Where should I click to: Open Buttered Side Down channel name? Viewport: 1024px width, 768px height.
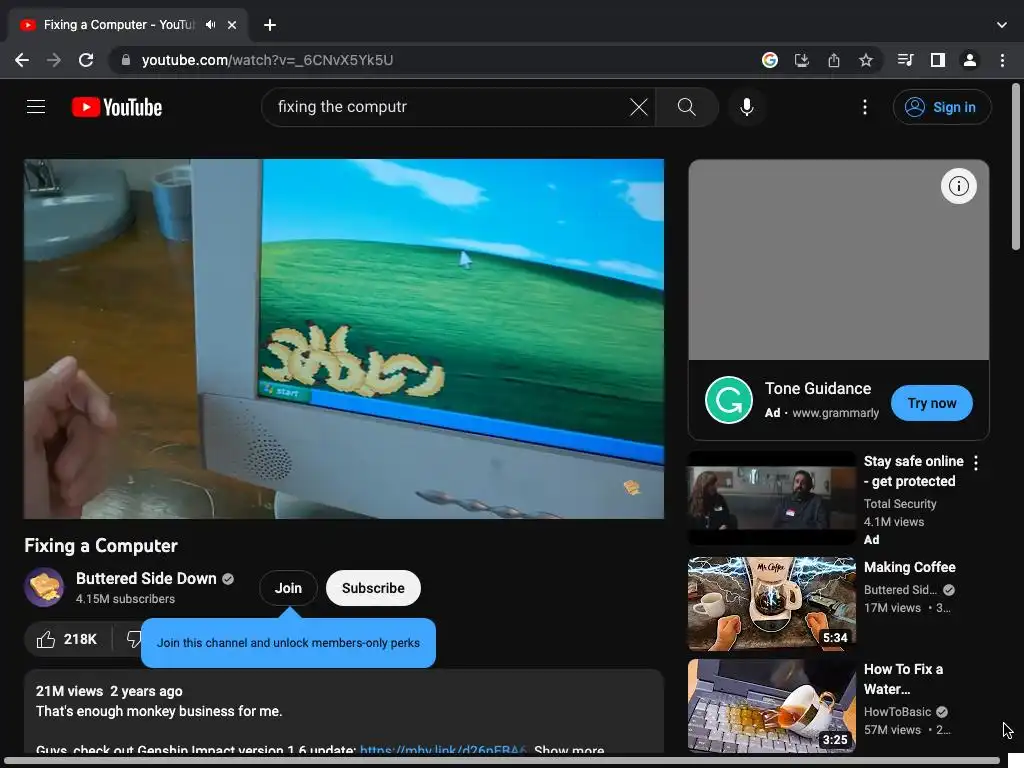point(146,579)
